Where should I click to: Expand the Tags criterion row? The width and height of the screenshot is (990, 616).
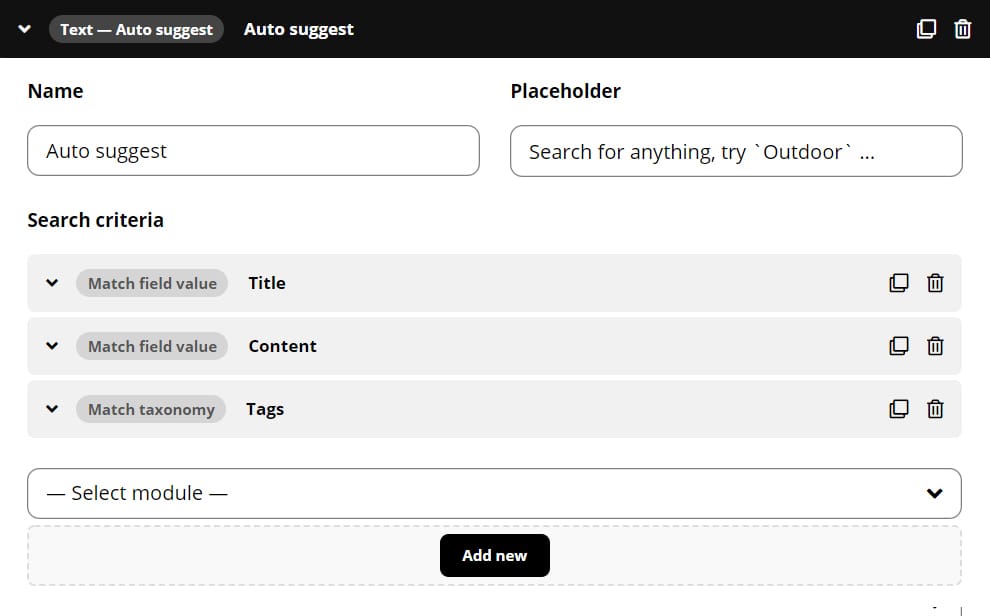53,409
